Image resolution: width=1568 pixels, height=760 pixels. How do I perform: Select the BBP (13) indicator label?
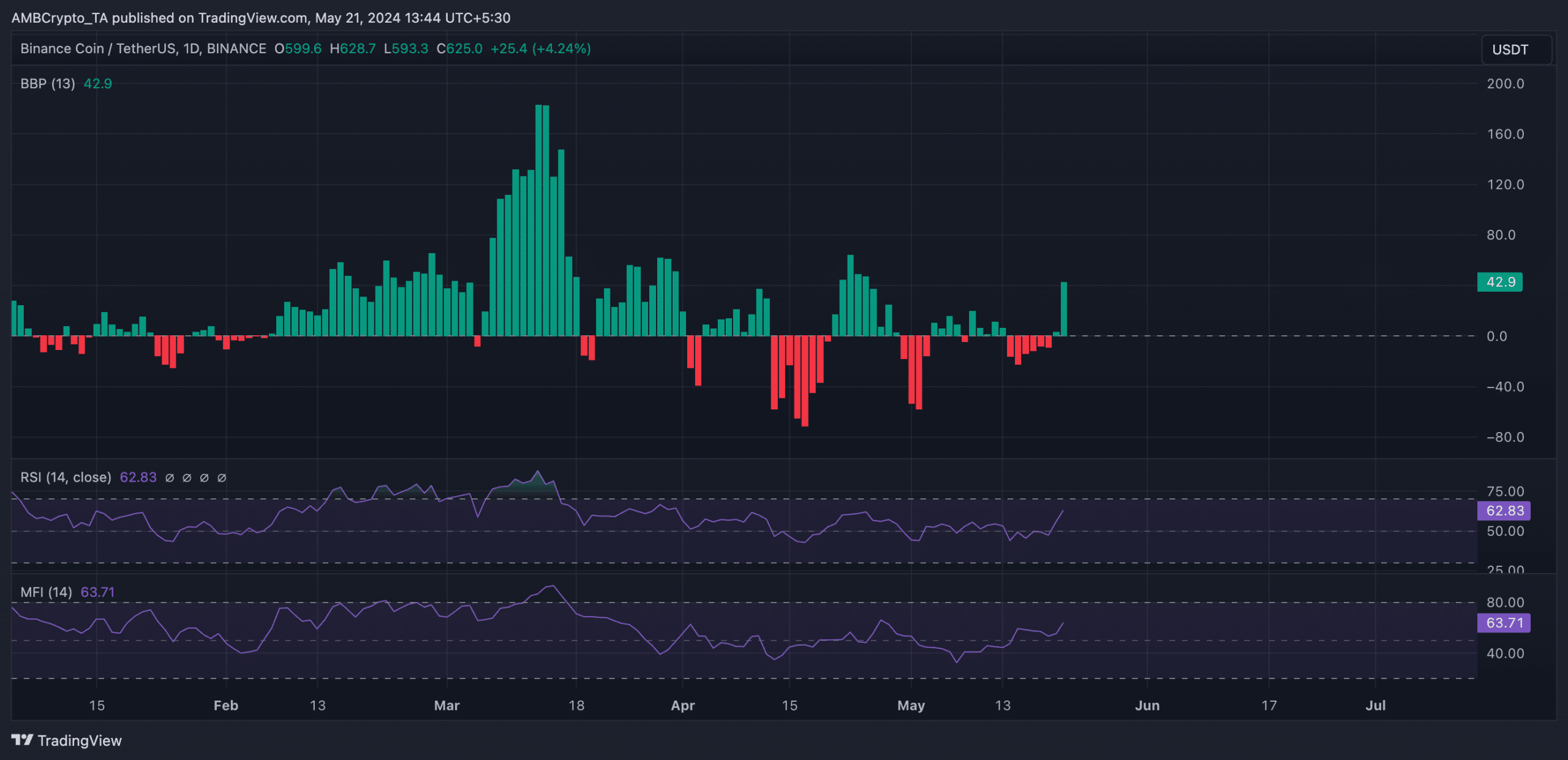[x=48, y=84]
